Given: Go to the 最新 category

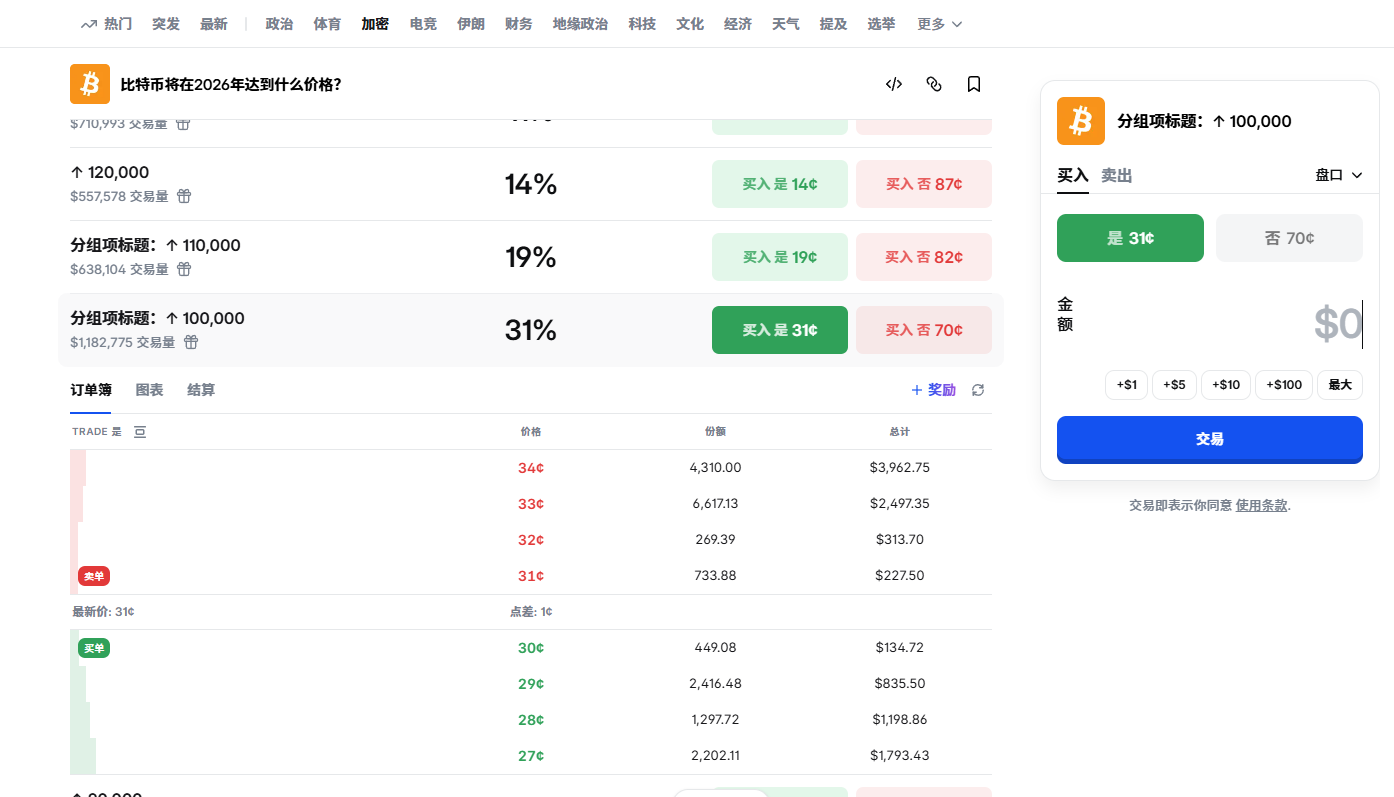Looking at the screenshot, I should pyautogui.click(x=214, y=24).
